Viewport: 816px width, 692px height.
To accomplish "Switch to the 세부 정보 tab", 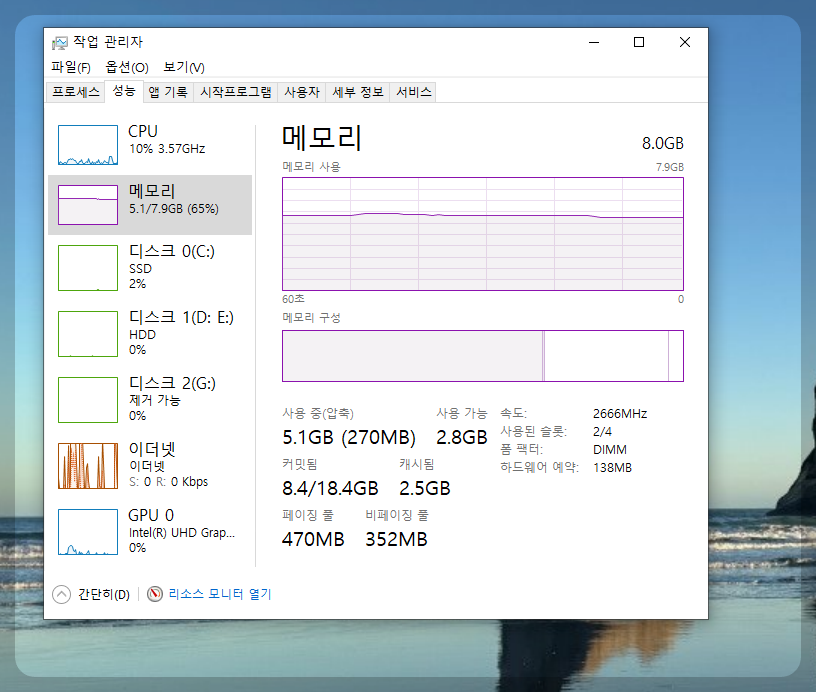I will point(358,92).
